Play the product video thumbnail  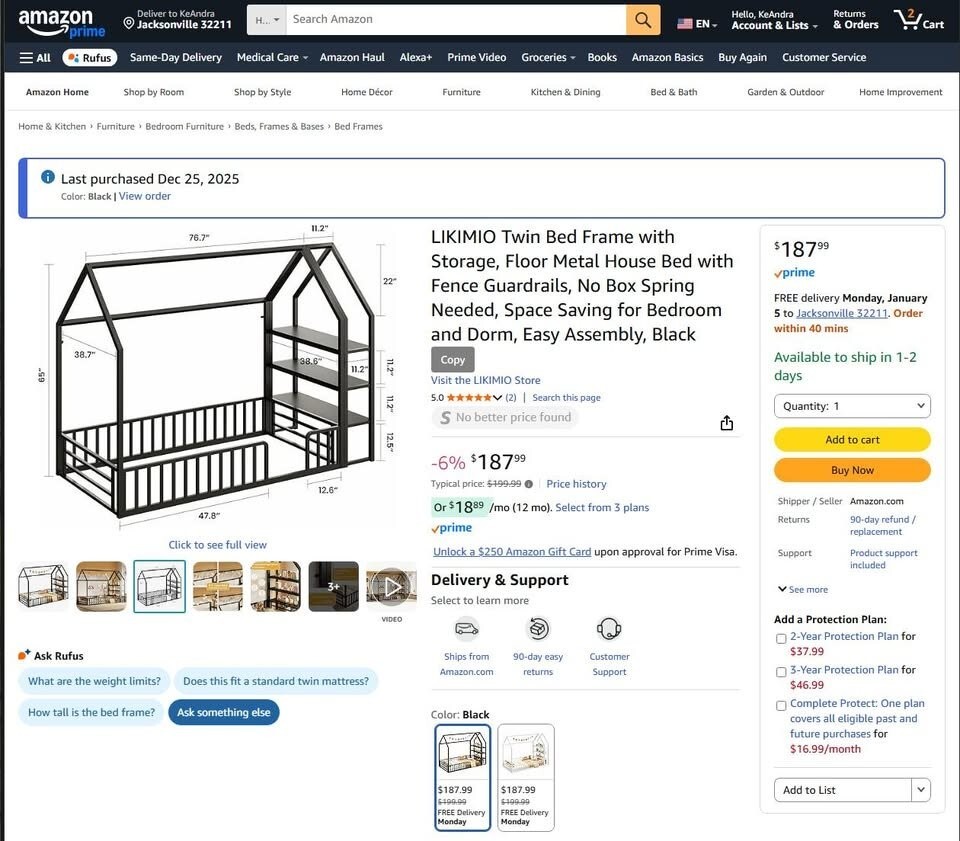coord(391,586)
